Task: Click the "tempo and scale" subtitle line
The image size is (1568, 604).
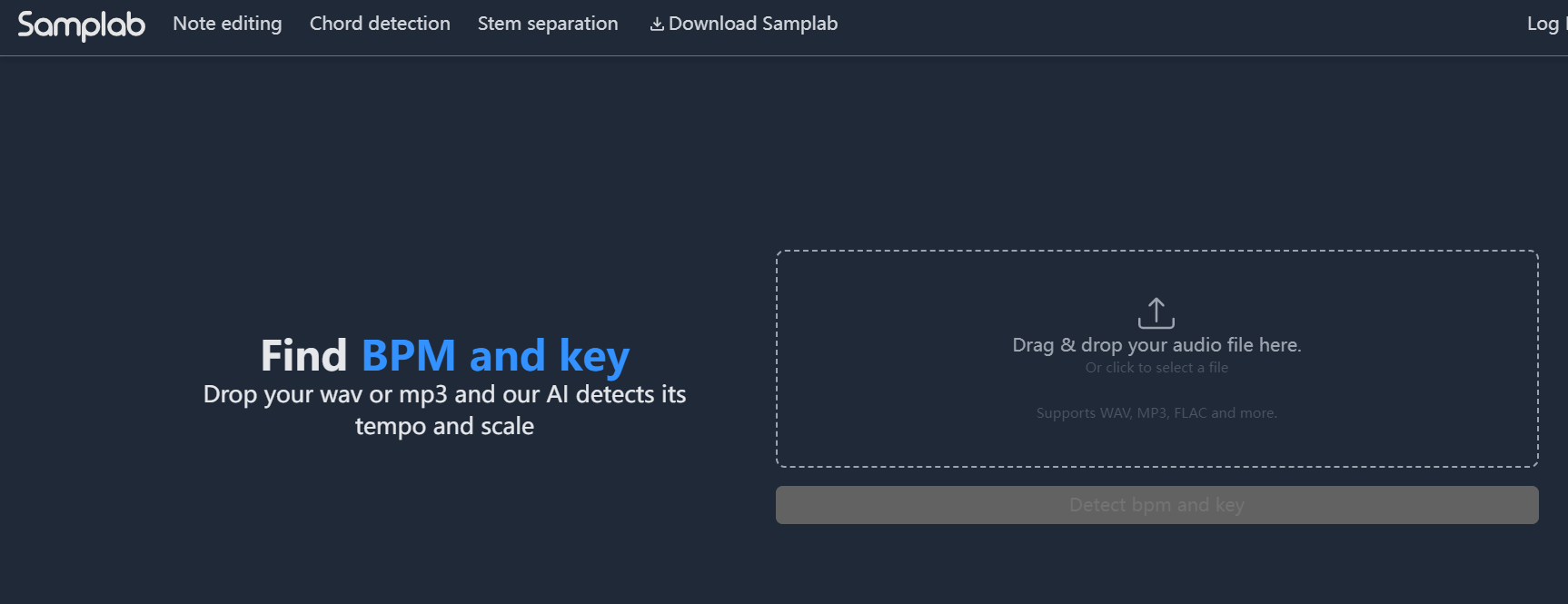Action: pos(444,426)
